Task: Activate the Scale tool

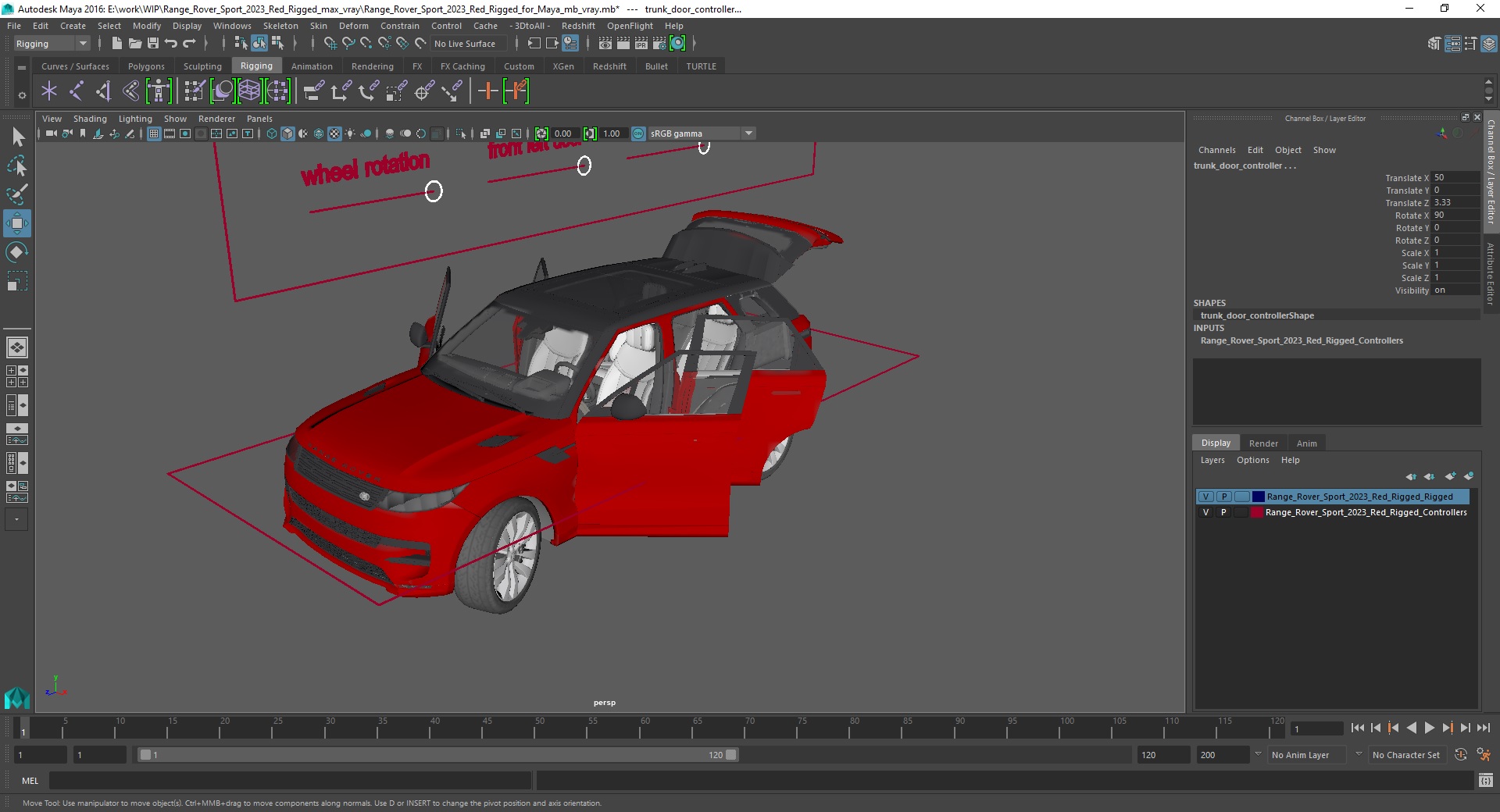Action: pyautogui.click(x=16, y=280)
